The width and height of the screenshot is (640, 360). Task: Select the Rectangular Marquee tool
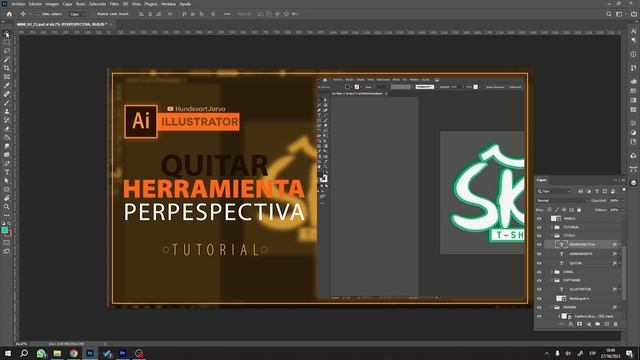7,42
